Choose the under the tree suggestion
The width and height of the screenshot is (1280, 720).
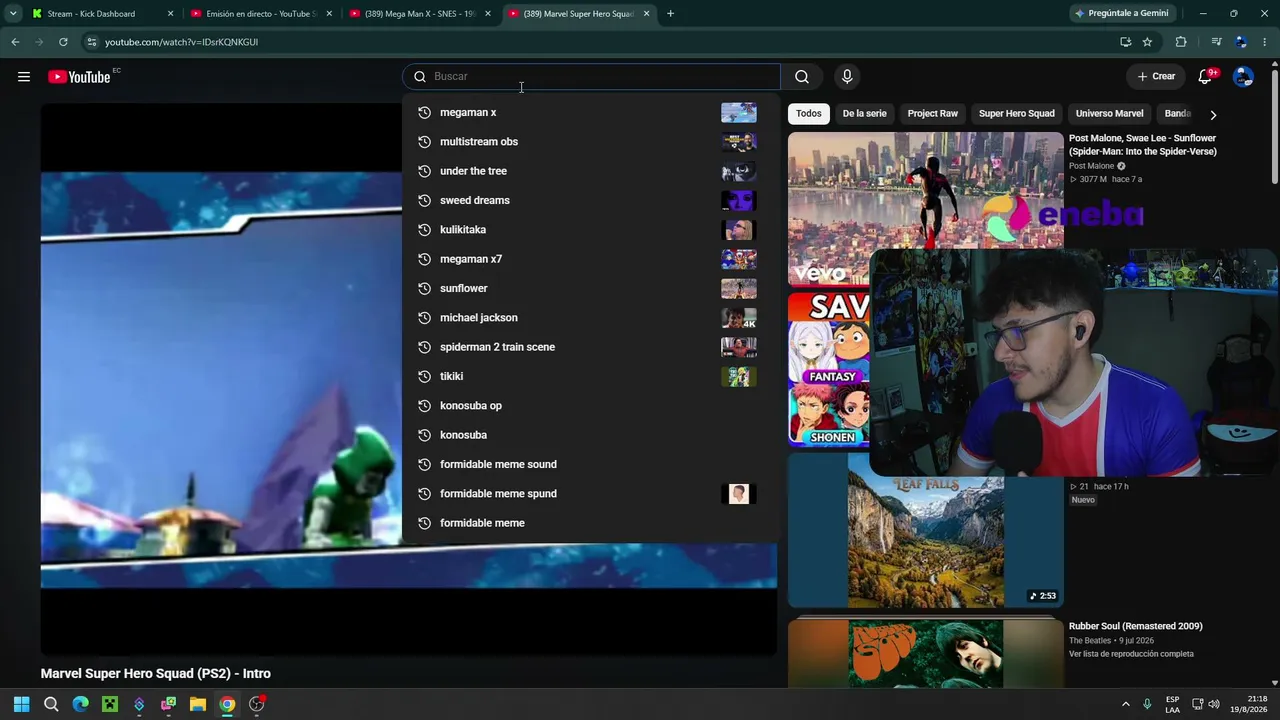click(590, 171)
